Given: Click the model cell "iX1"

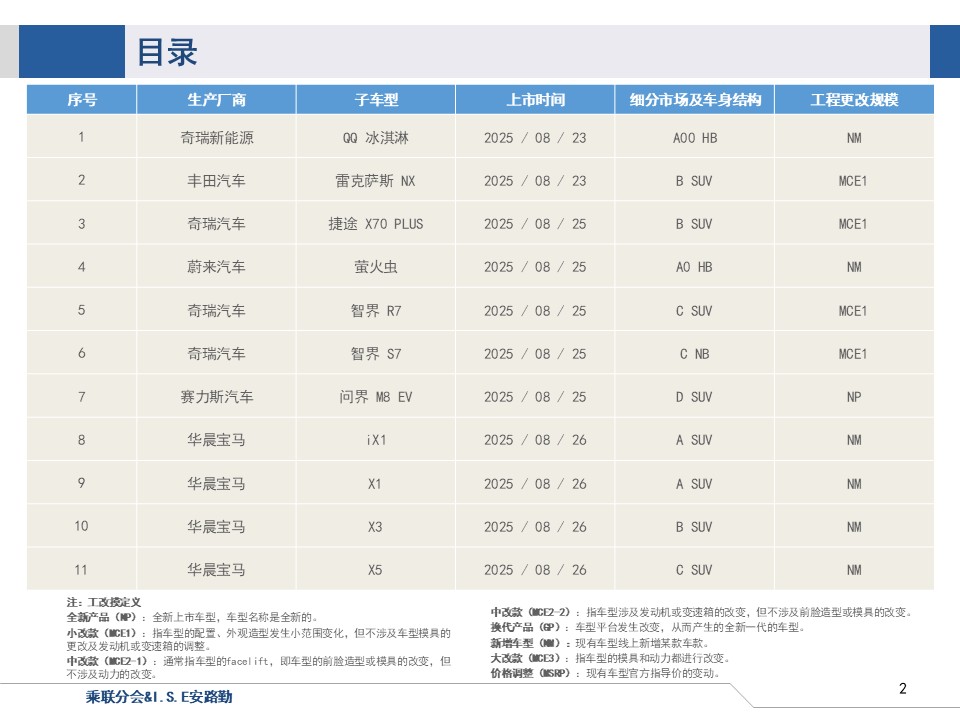Looking at the screenshot, I should tap(376, 440).
